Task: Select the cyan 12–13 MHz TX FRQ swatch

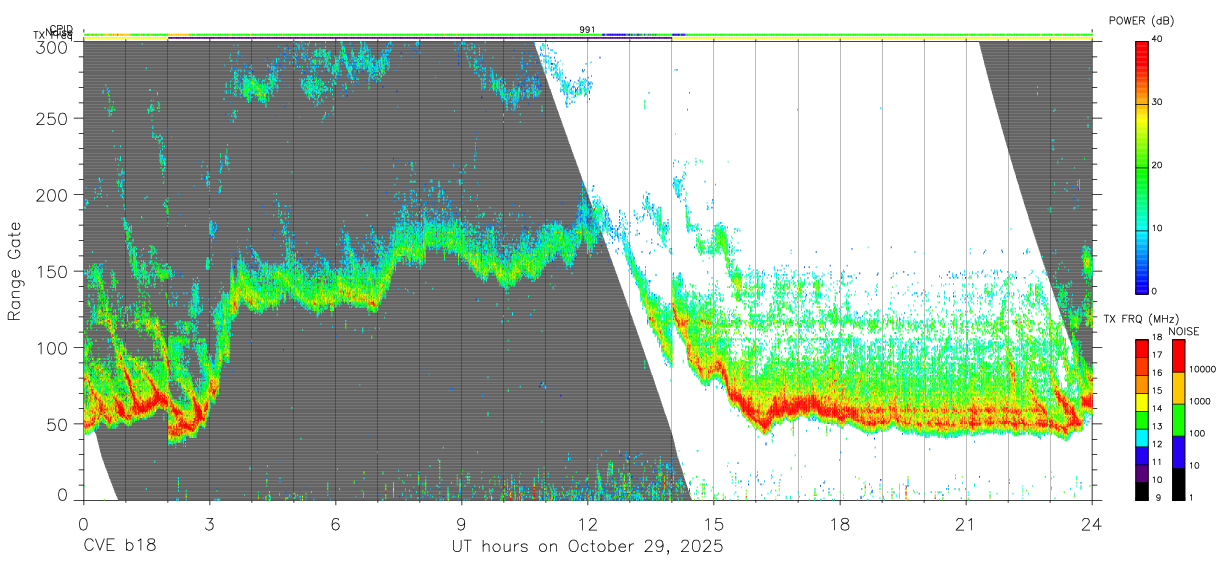Action: tap(1141, 436)
